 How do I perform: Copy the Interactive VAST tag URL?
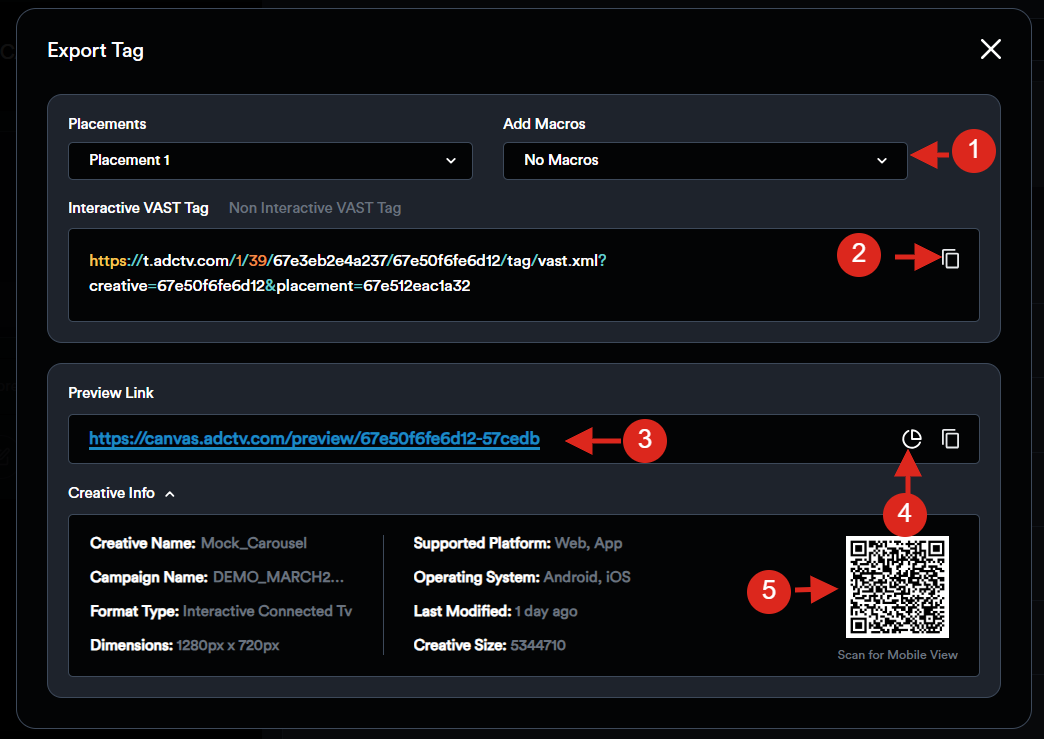[951, 259]
